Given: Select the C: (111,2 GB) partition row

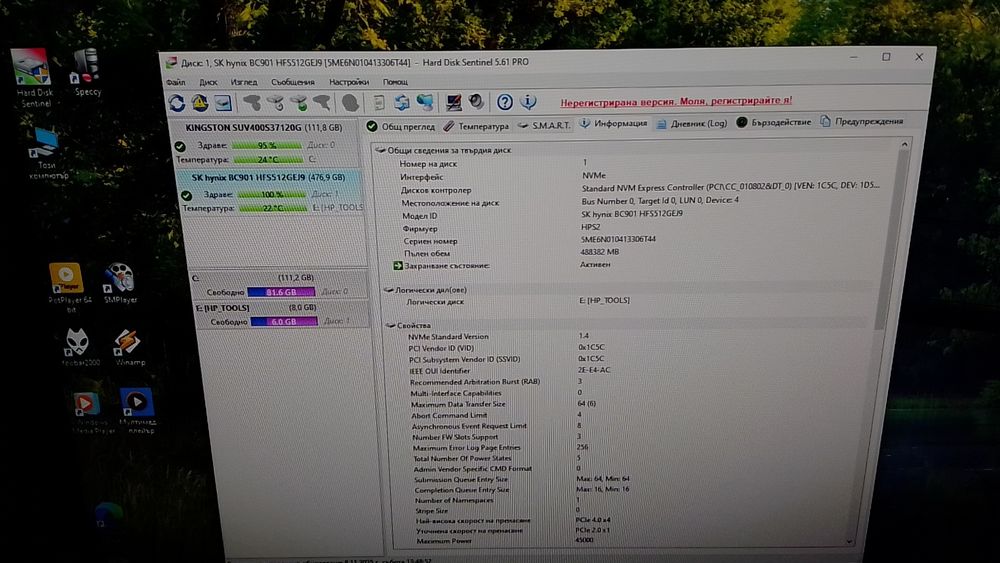Looking at the screenshot, I should [x=279, y=285].
